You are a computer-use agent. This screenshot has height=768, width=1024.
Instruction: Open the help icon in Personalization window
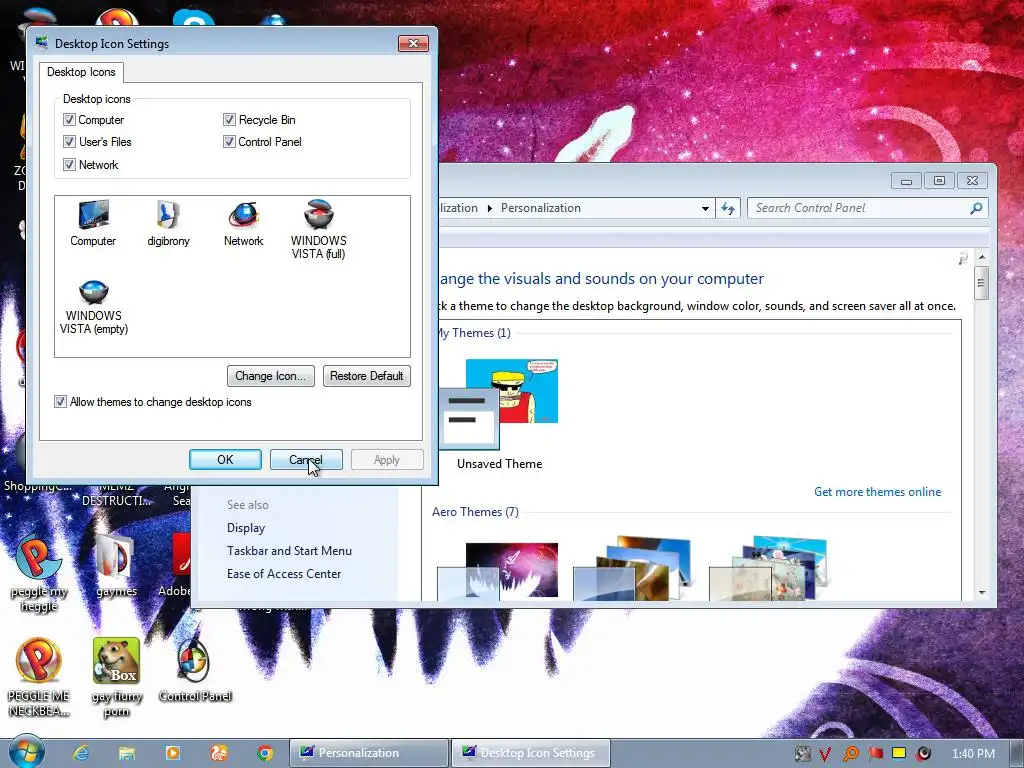point(963,259)
